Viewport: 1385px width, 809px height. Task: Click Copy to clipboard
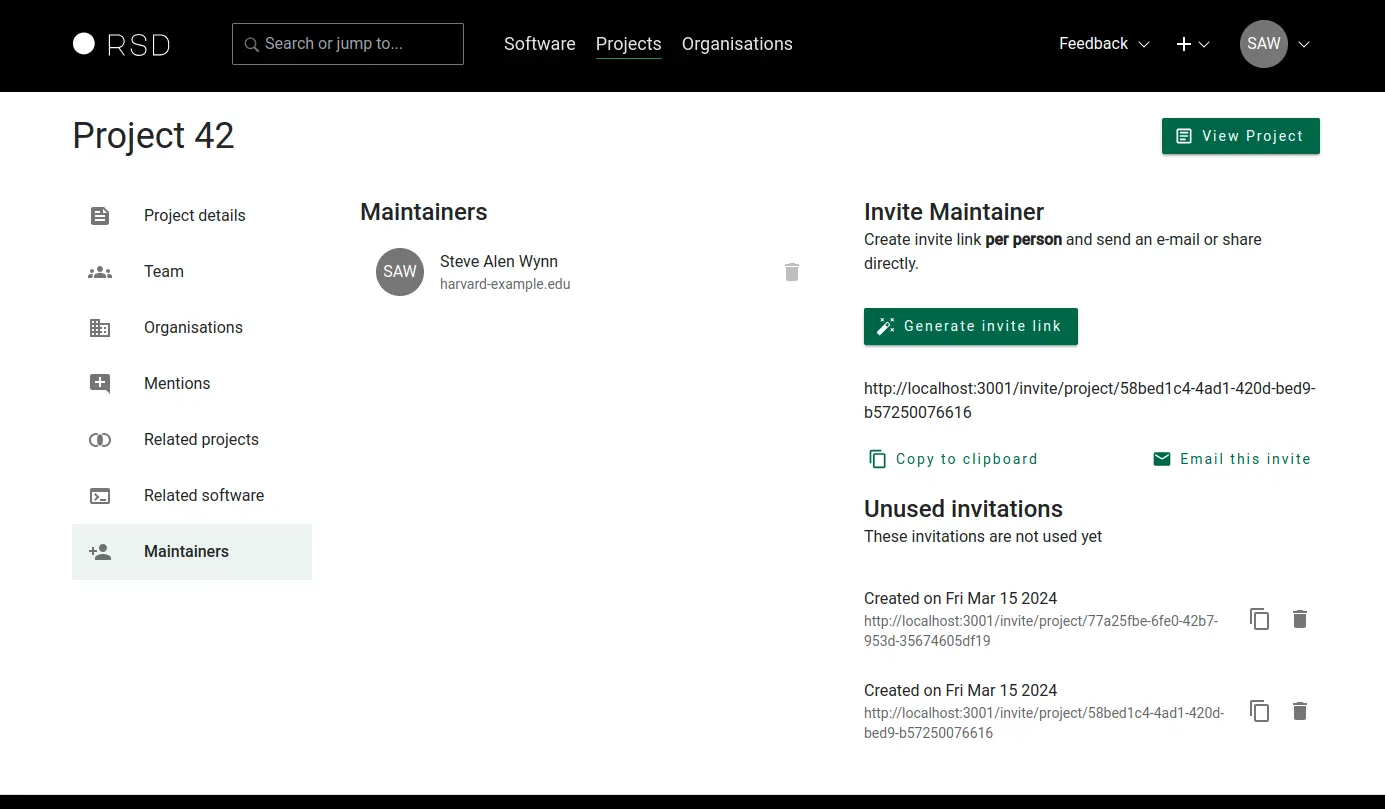click(953, 459)
